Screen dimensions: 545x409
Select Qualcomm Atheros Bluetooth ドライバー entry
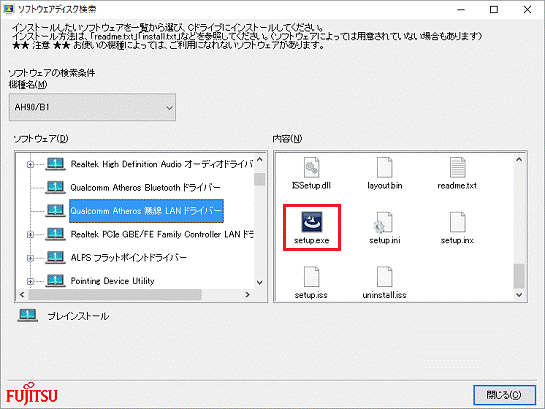pos(145,188)
